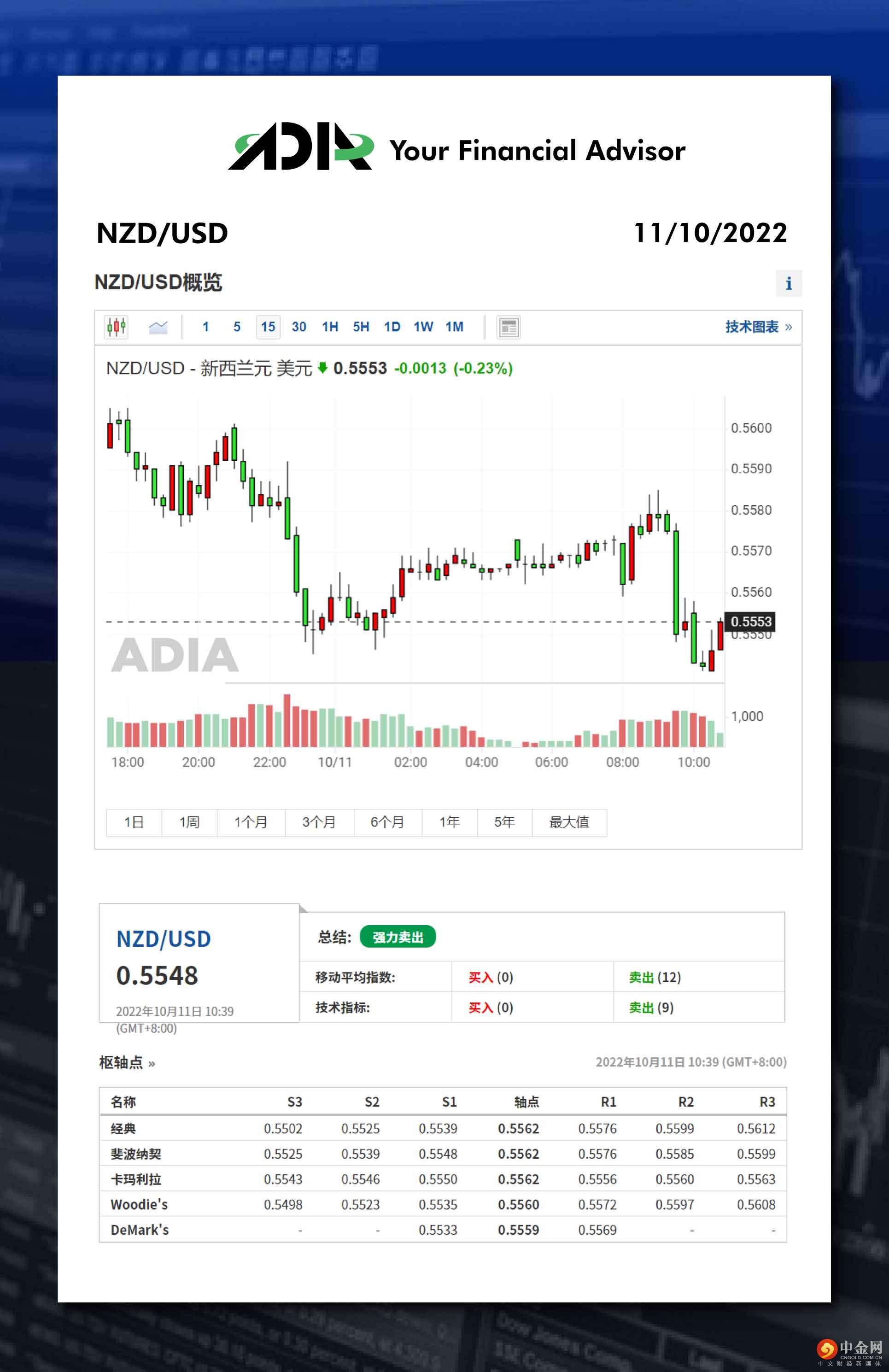This screenshot has height=1372, width=889.
Task: Click the 强力卖出 summary button
Action: click(397, 937)
